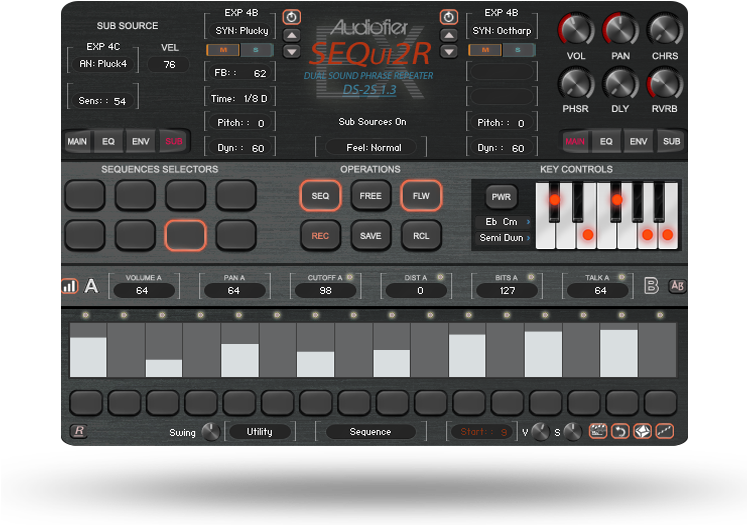Expand the Eb Cm key selector
The image size is (747, 525).
(504, 222)
